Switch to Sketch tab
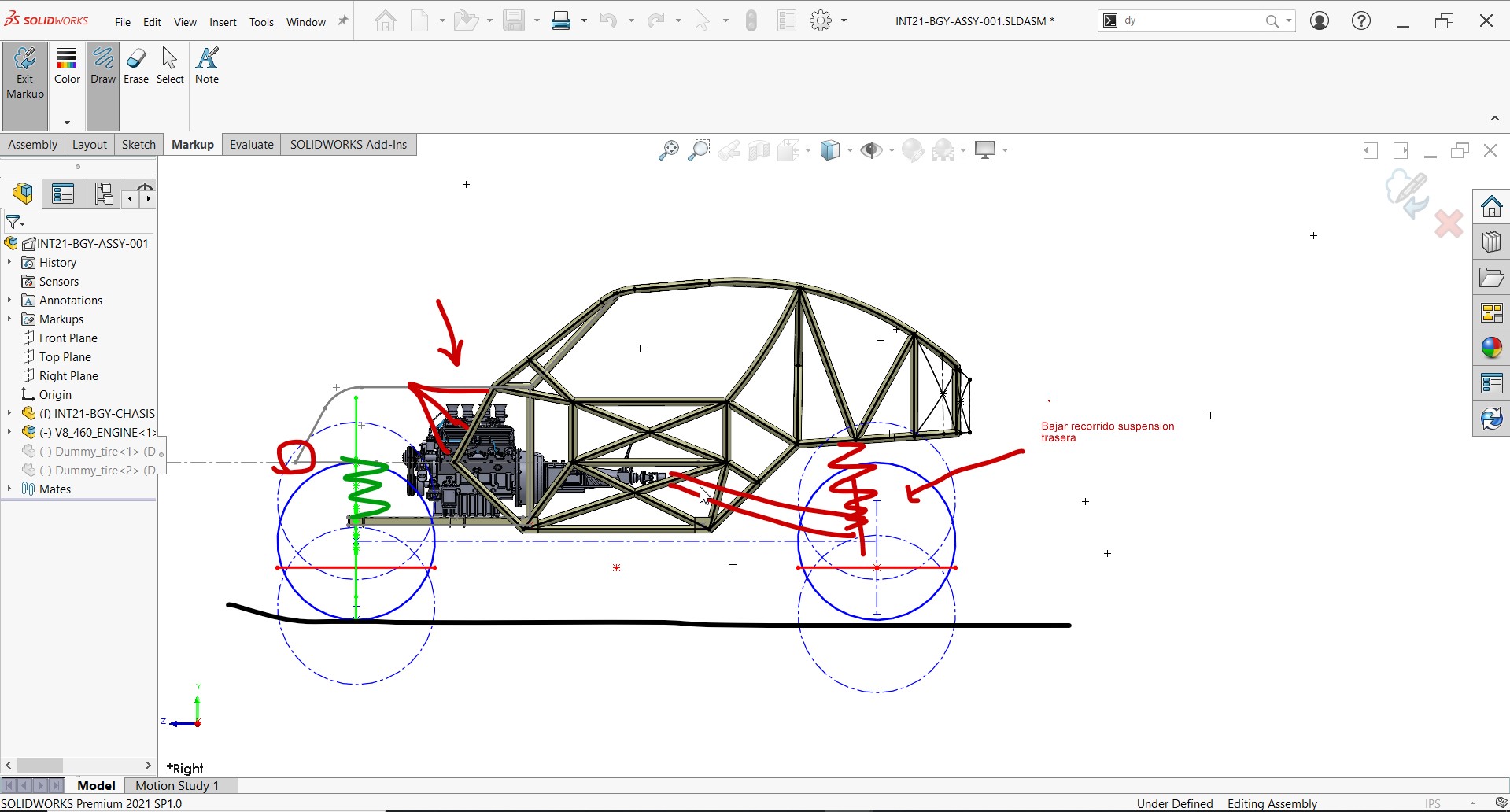 pyautogui.click(x=138, y=145)
